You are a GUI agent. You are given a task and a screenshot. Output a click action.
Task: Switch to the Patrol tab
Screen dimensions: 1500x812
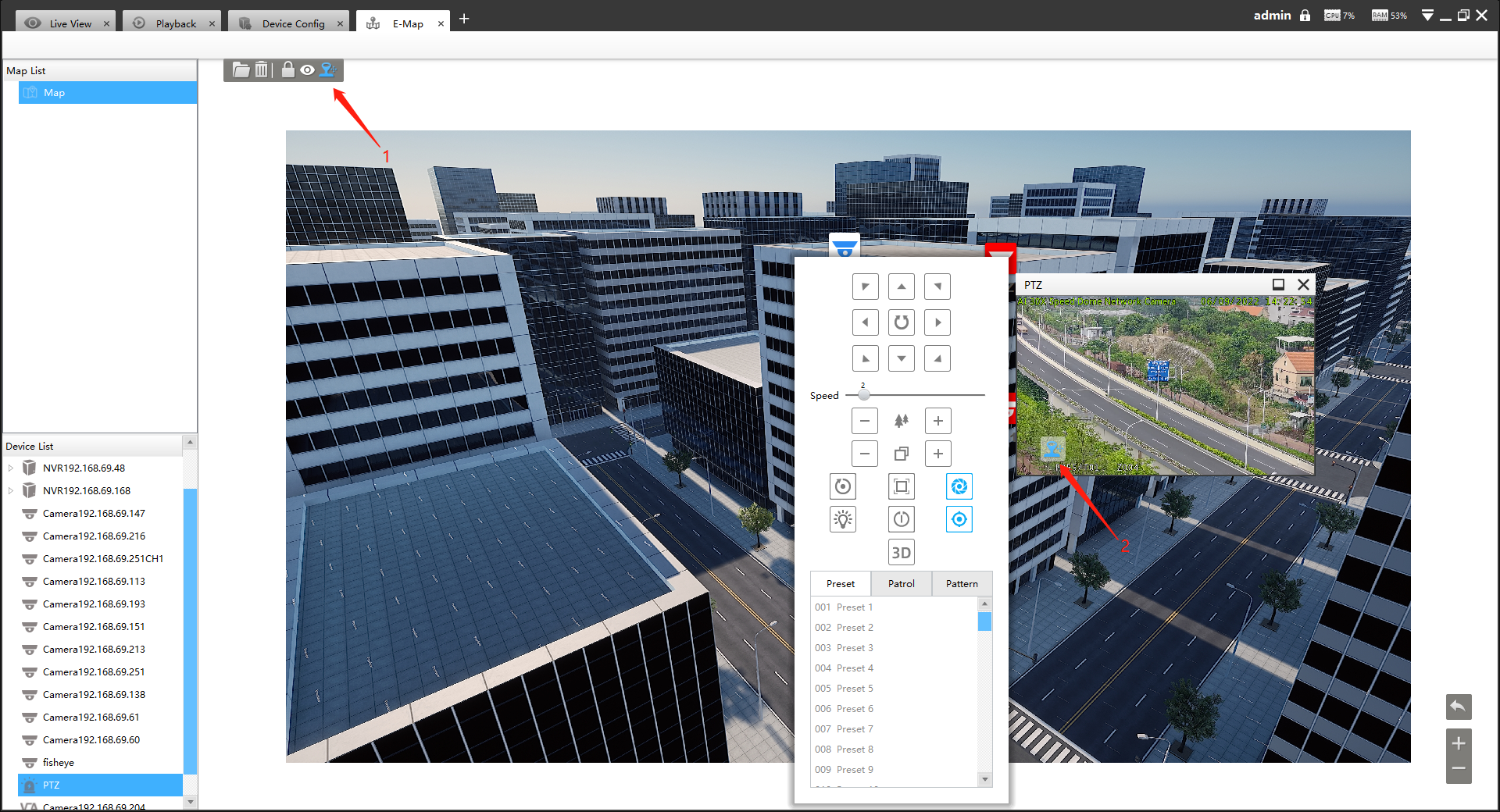click(901, 584)
